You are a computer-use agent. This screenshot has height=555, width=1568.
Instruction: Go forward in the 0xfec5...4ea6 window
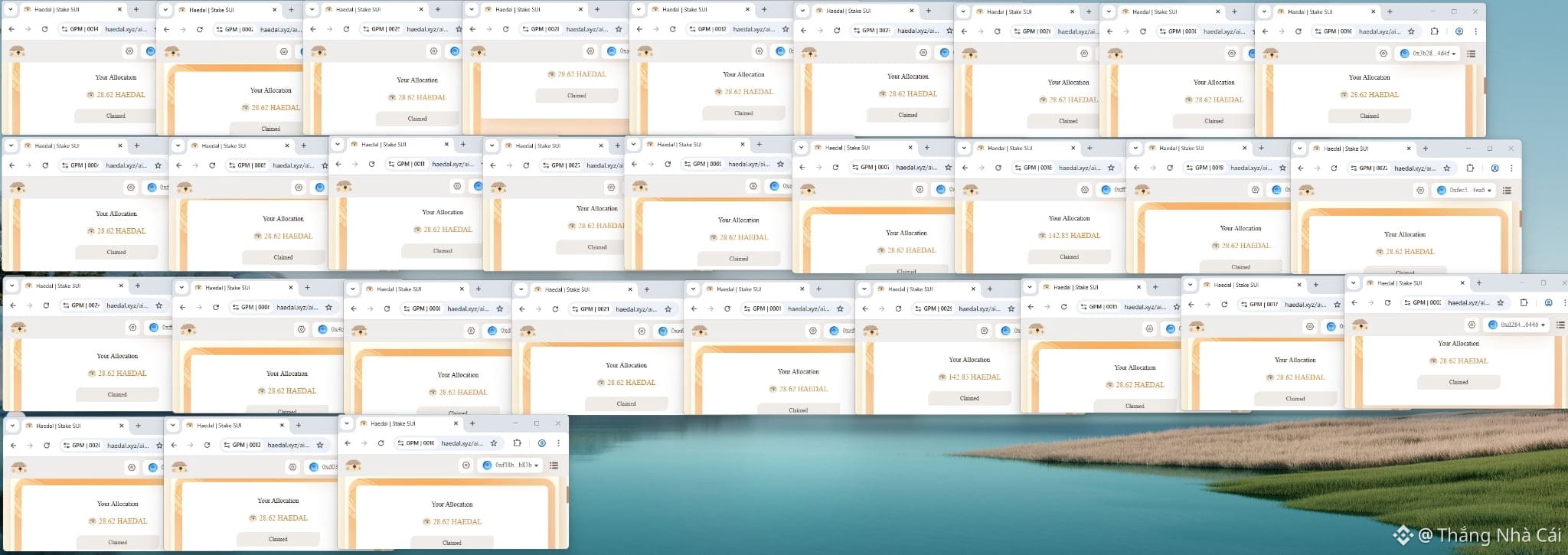pos(1317,168)
